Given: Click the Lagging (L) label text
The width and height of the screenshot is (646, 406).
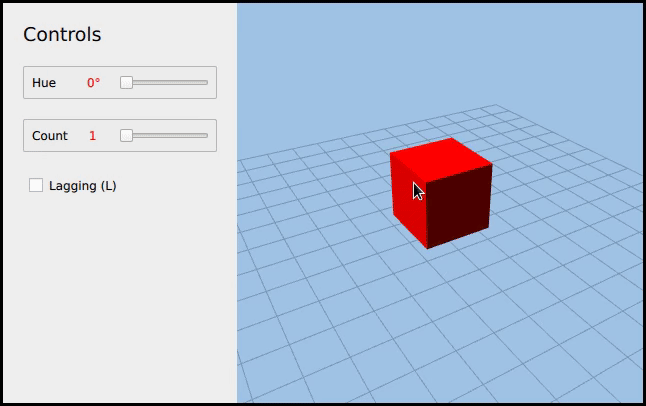Looking at the screenshot, I should click(x=82, y=186).
